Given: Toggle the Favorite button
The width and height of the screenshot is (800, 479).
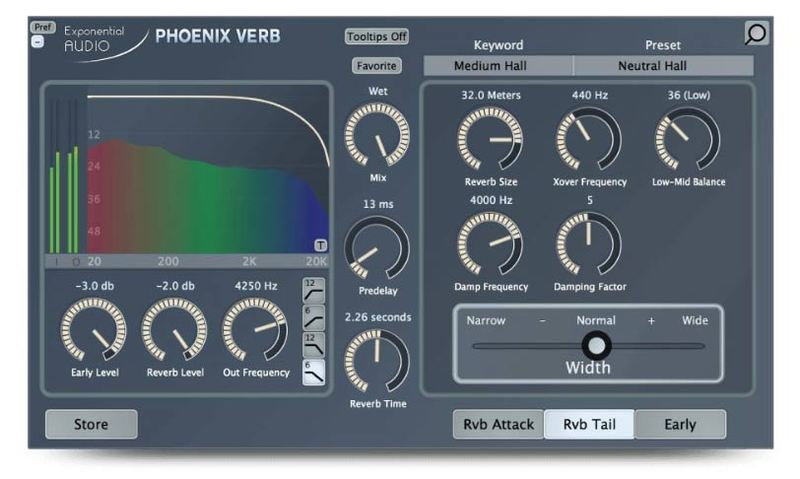Looking at the screenshot, I should [377, 66].
